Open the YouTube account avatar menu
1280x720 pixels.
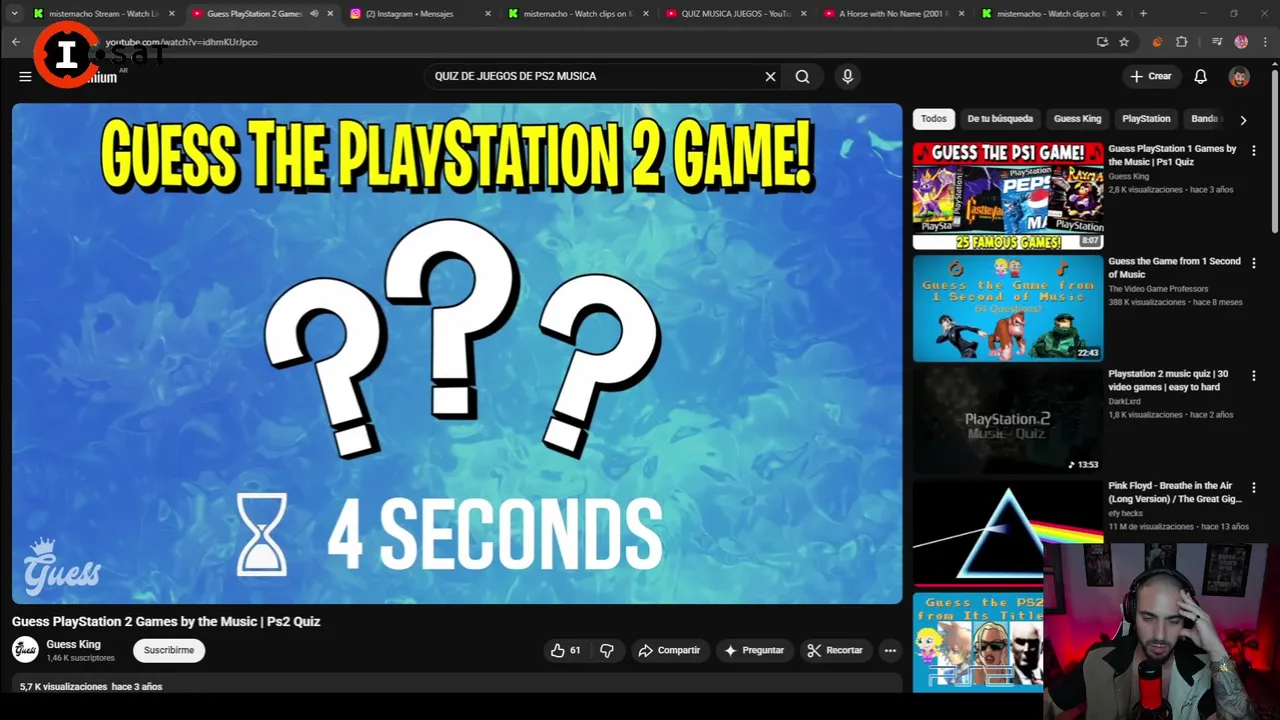click(1239, 76)
